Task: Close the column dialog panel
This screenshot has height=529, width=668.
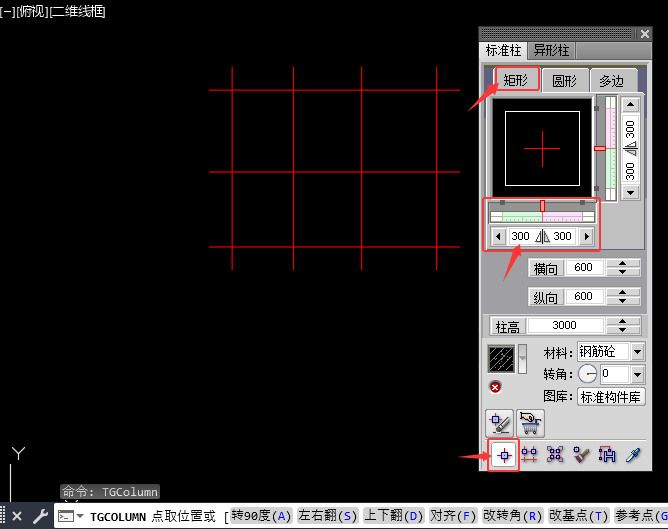Action: point(645,34)
